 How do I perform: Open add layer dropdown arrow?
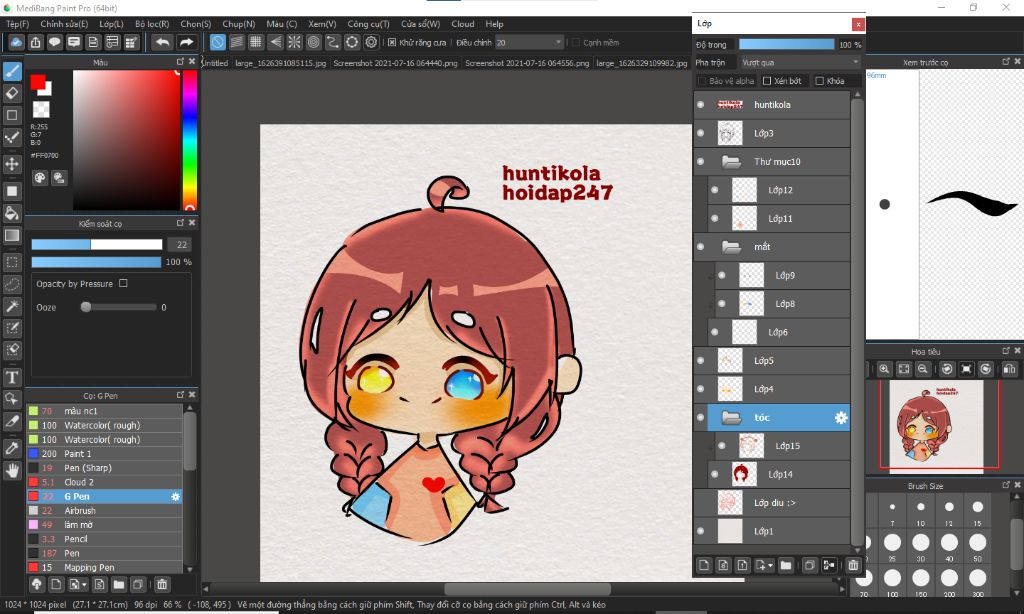(x=771, y=566)
